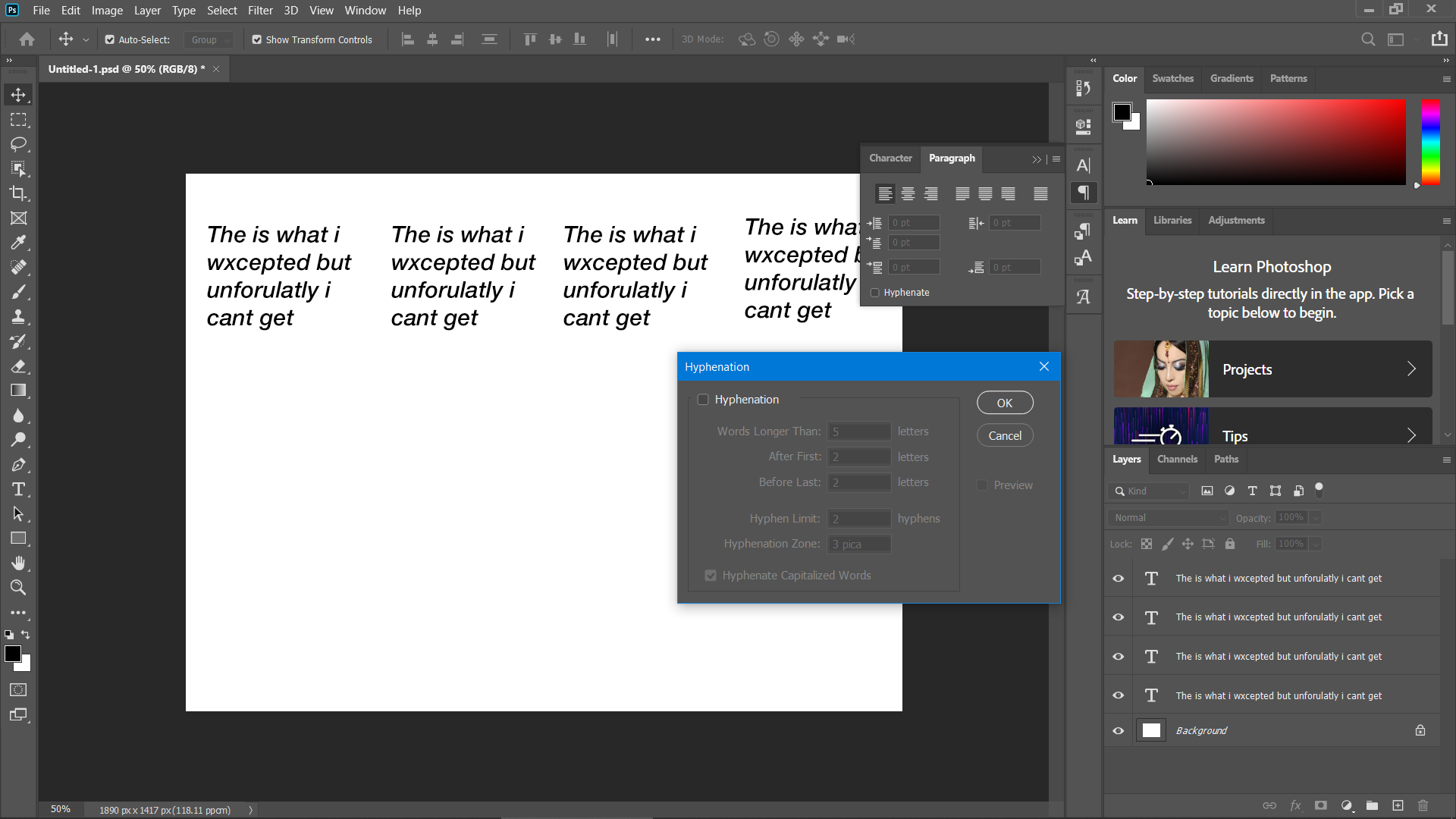The height and width of the screenshot is (819, 1456).
Task: Select the Eyedropper tool
Action: 18,243
